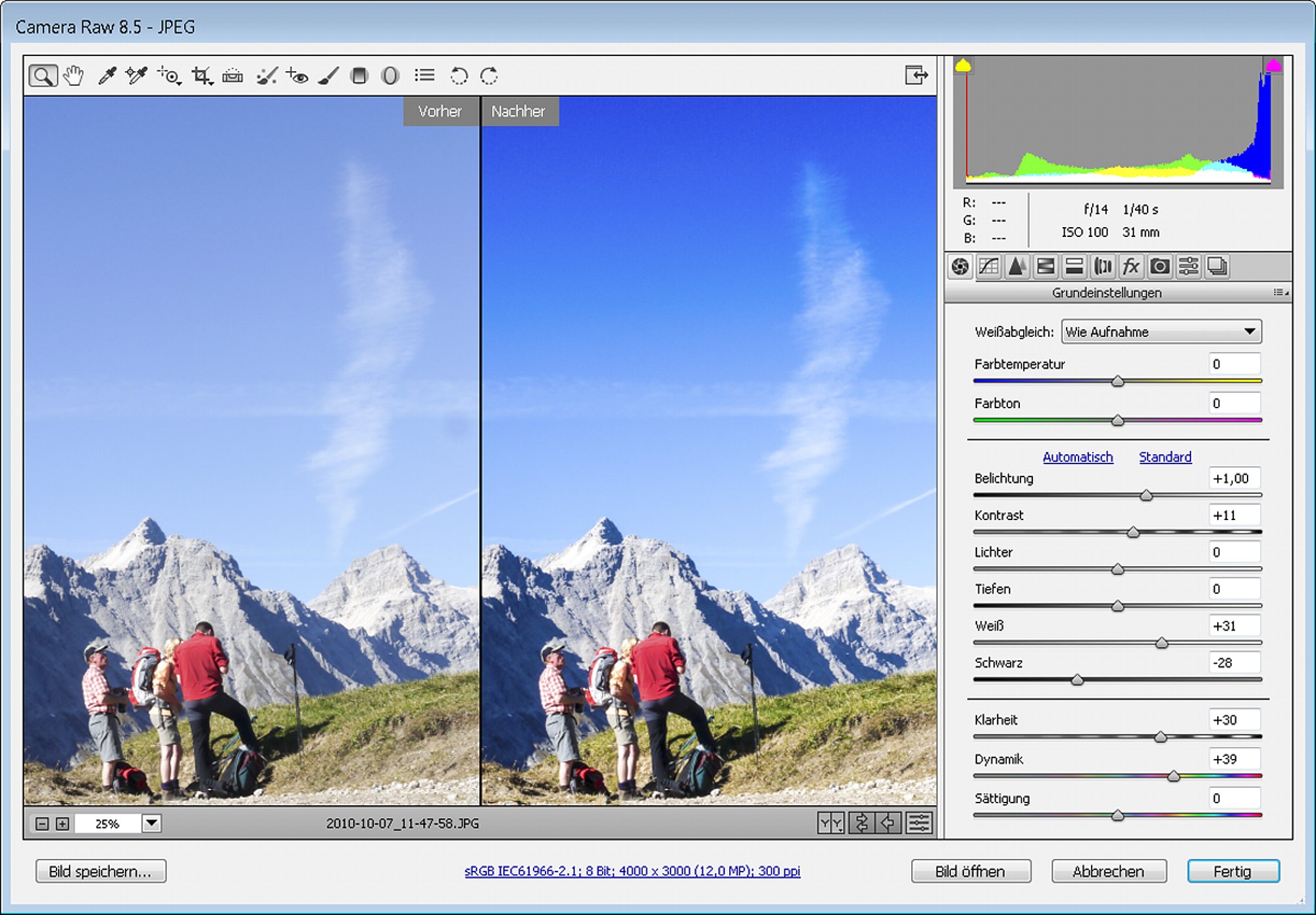The image size is (1316, 915).
Task: Click the Tiefen value field
Action: click(1234, 589)
